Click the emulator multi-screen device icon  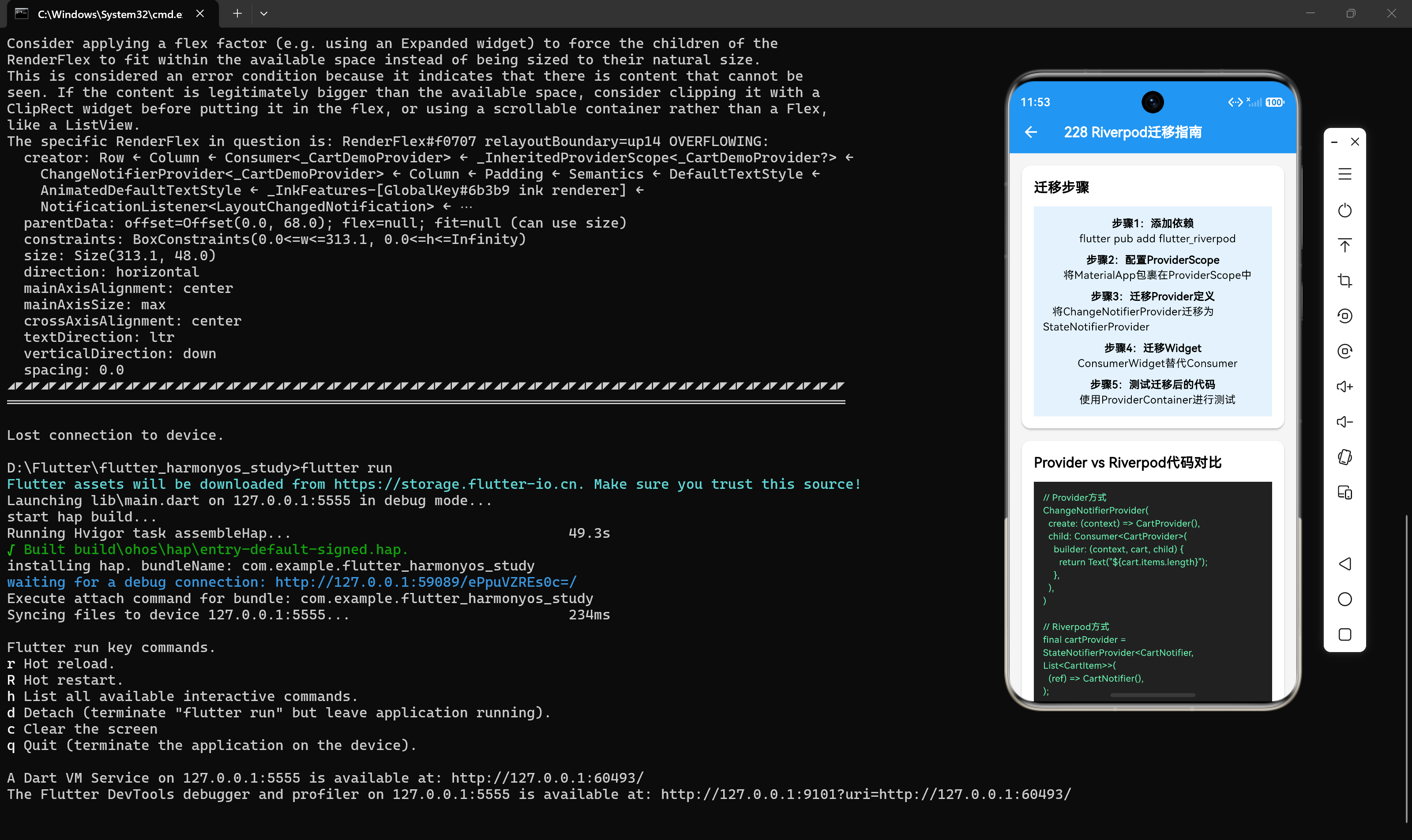1344,492
